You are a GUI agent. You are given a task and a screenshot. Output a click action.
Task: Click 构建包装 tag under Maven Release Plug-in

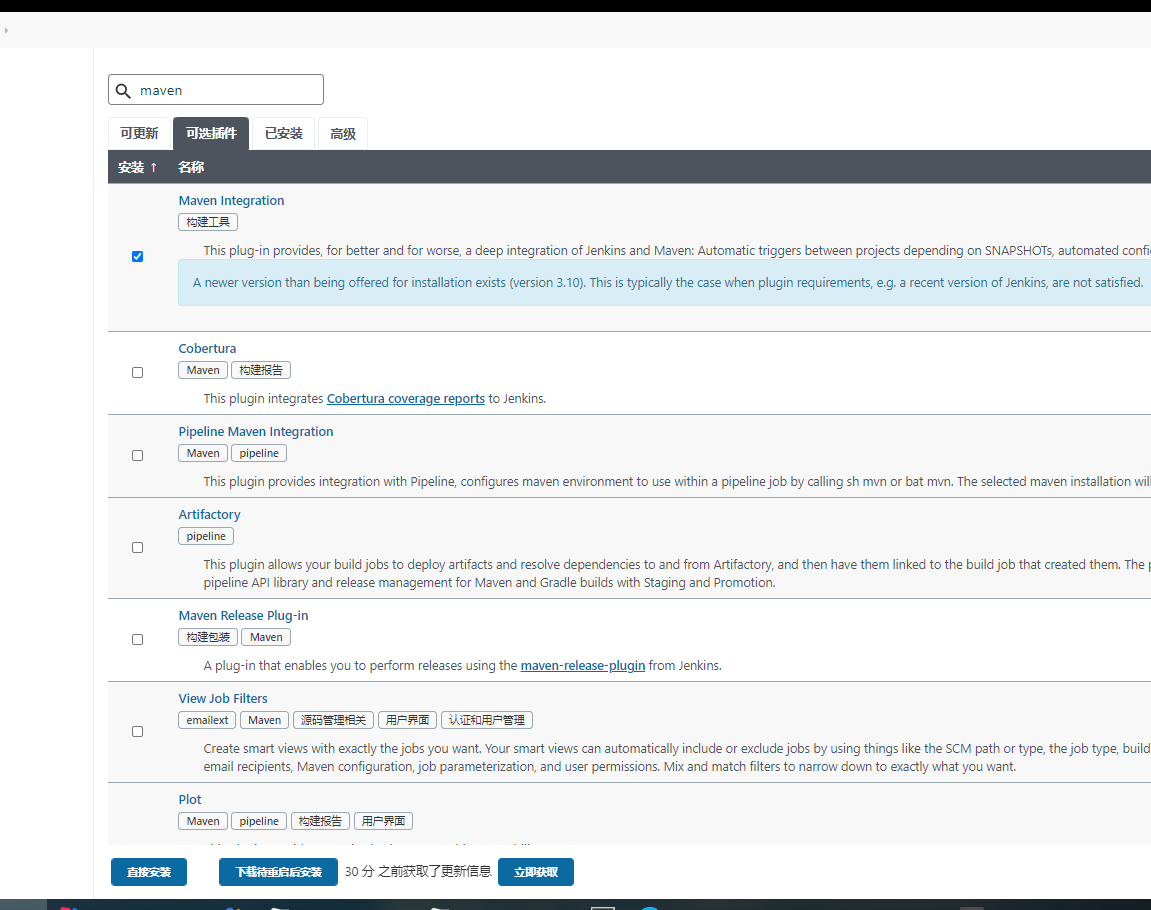point(208,637)
